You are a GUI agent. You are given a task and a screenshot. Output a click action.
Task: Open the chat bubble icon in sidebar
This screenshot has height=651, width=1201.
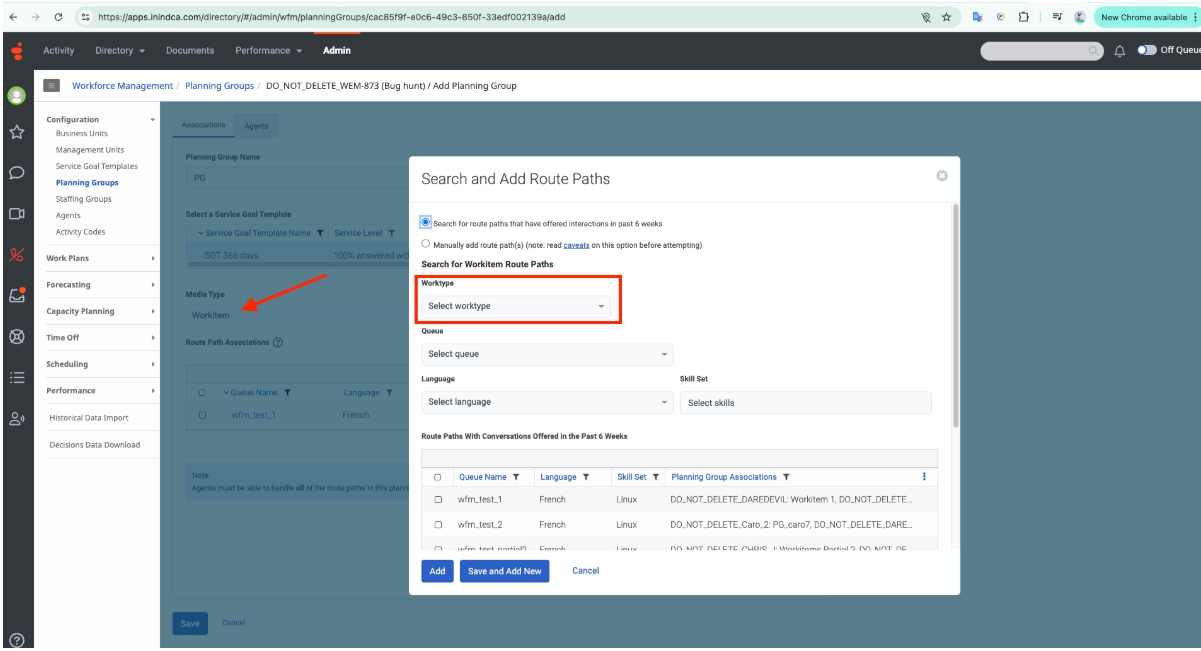pos(16,172)
